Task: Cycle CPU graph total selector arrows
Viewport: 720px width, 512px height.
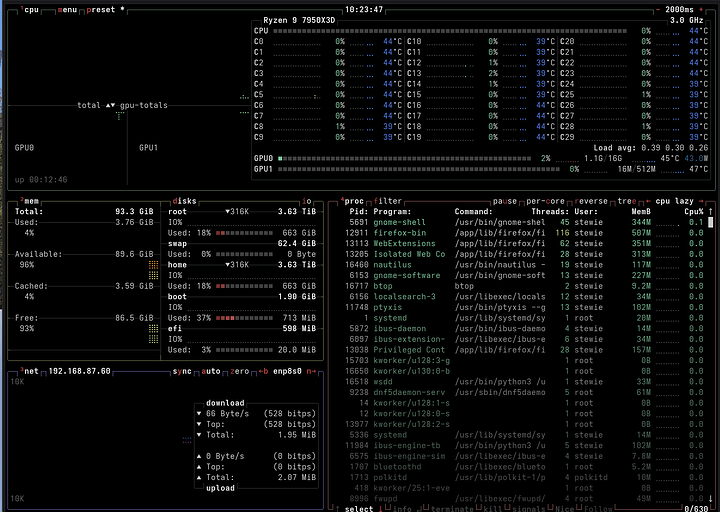Action: point(110,105)
